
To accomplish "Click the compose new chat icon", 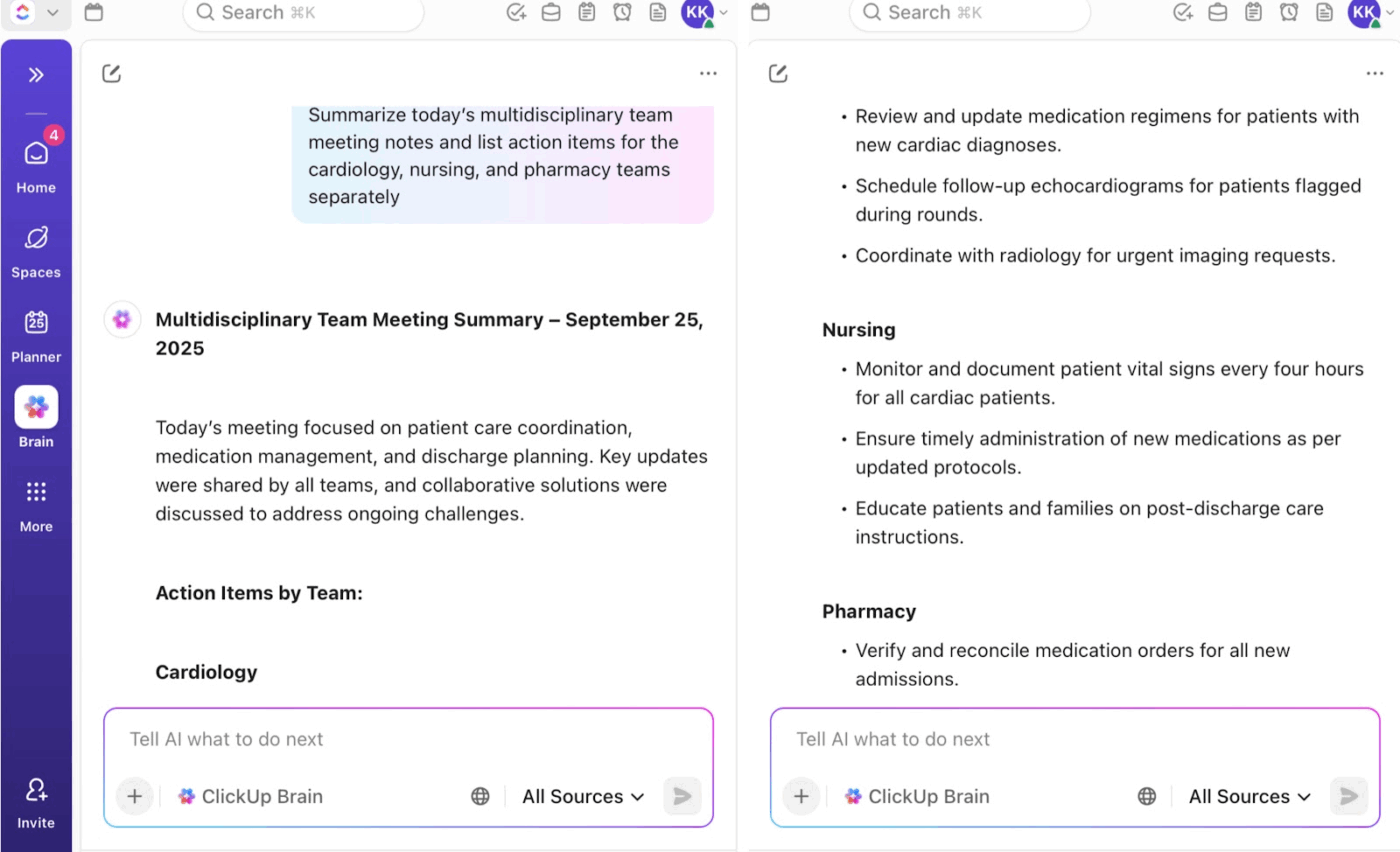I will tap(111, 72).
